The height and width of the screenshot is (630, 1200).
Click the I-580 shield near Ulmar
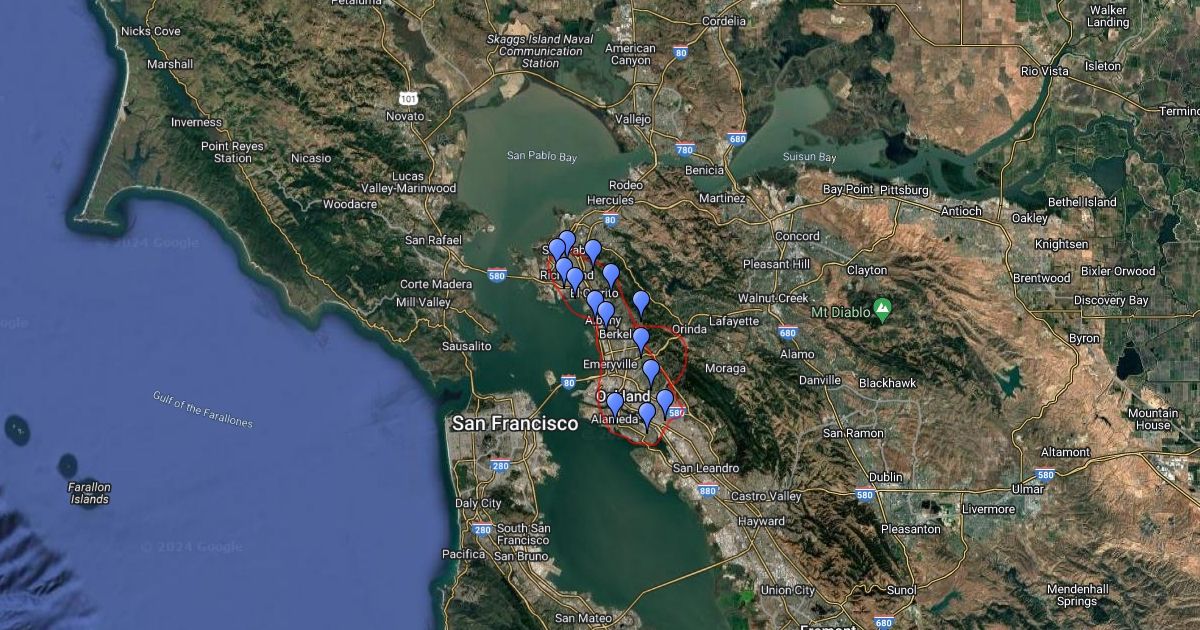tap(1045, 475)
